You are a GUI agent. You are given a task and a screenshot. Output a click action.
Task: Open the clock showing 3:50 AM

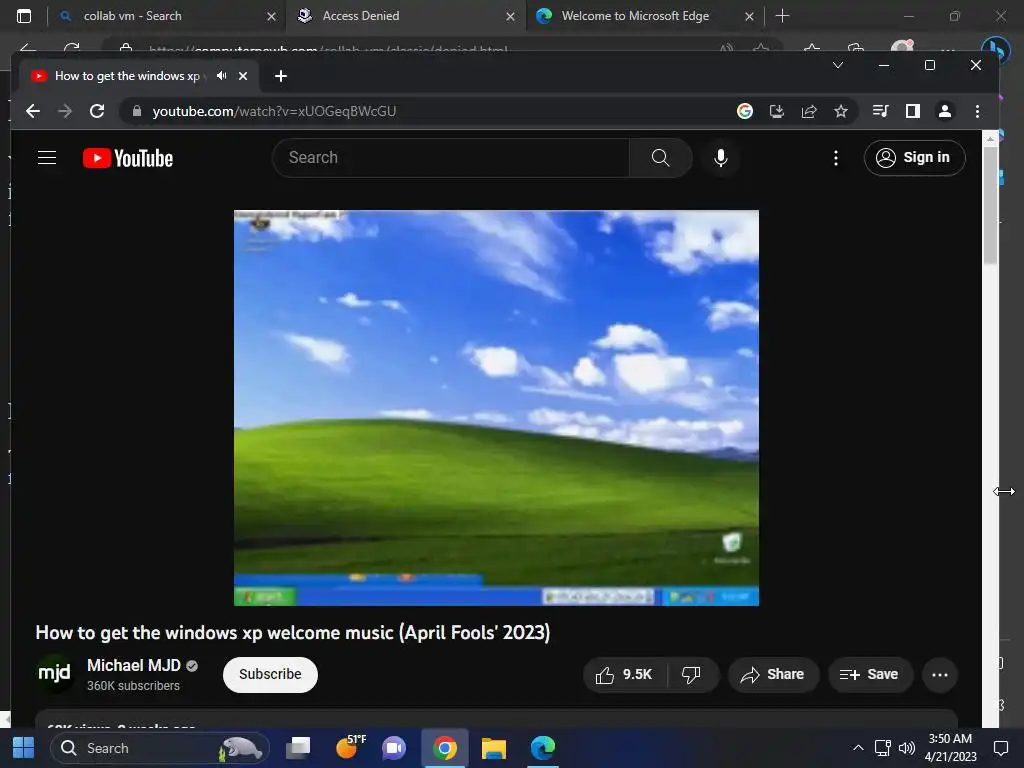(x=950, y=748)
